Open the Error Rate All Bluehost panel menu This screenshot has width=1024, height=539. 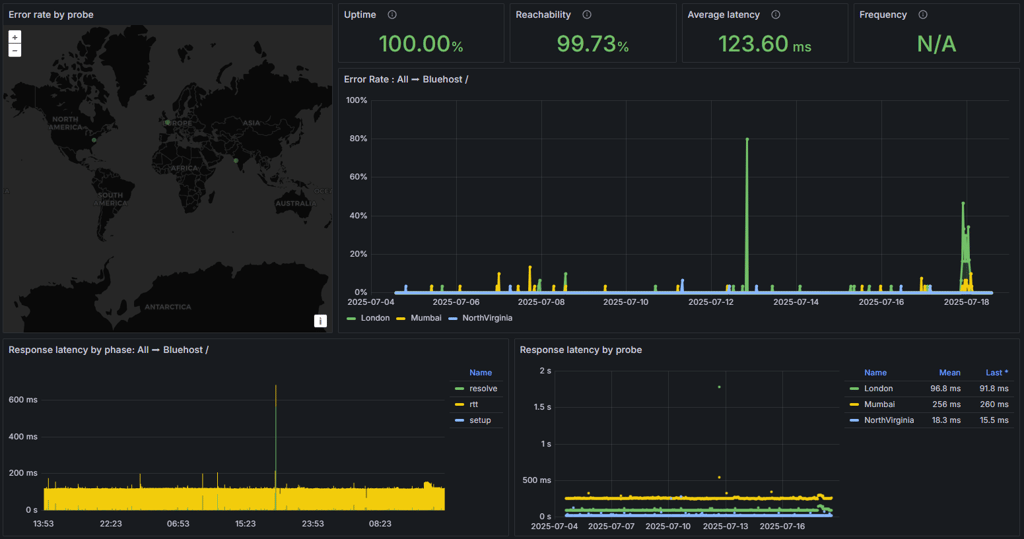(406, 79)
